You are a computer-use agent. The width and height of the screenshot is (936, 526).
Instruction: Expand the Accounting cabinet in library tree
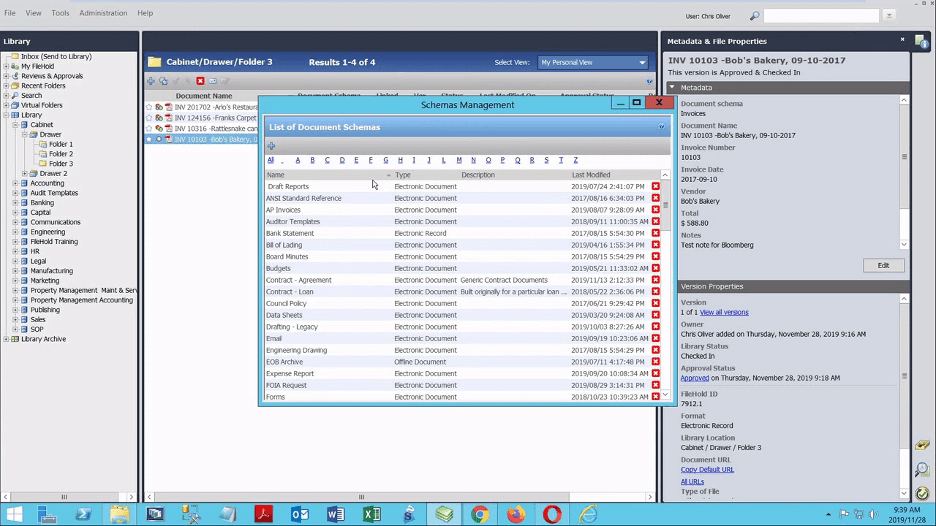click(14, 183)
